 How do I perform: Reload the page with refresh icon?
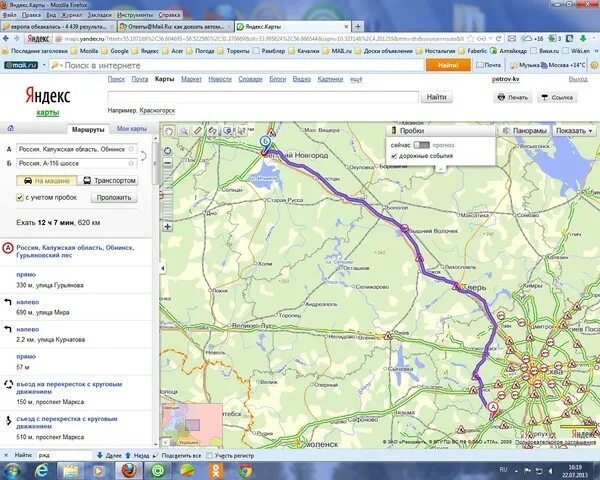point(499,39)
